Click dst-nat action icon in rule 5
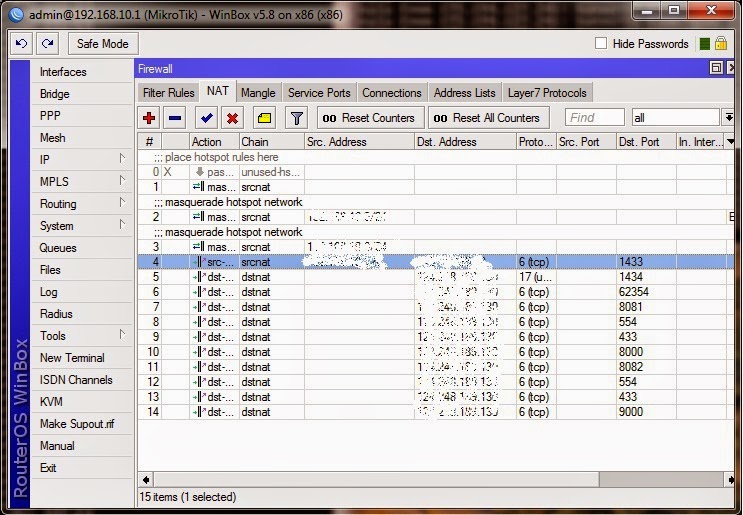Screen dimensions: 743x515 click(x=199, y=277)
